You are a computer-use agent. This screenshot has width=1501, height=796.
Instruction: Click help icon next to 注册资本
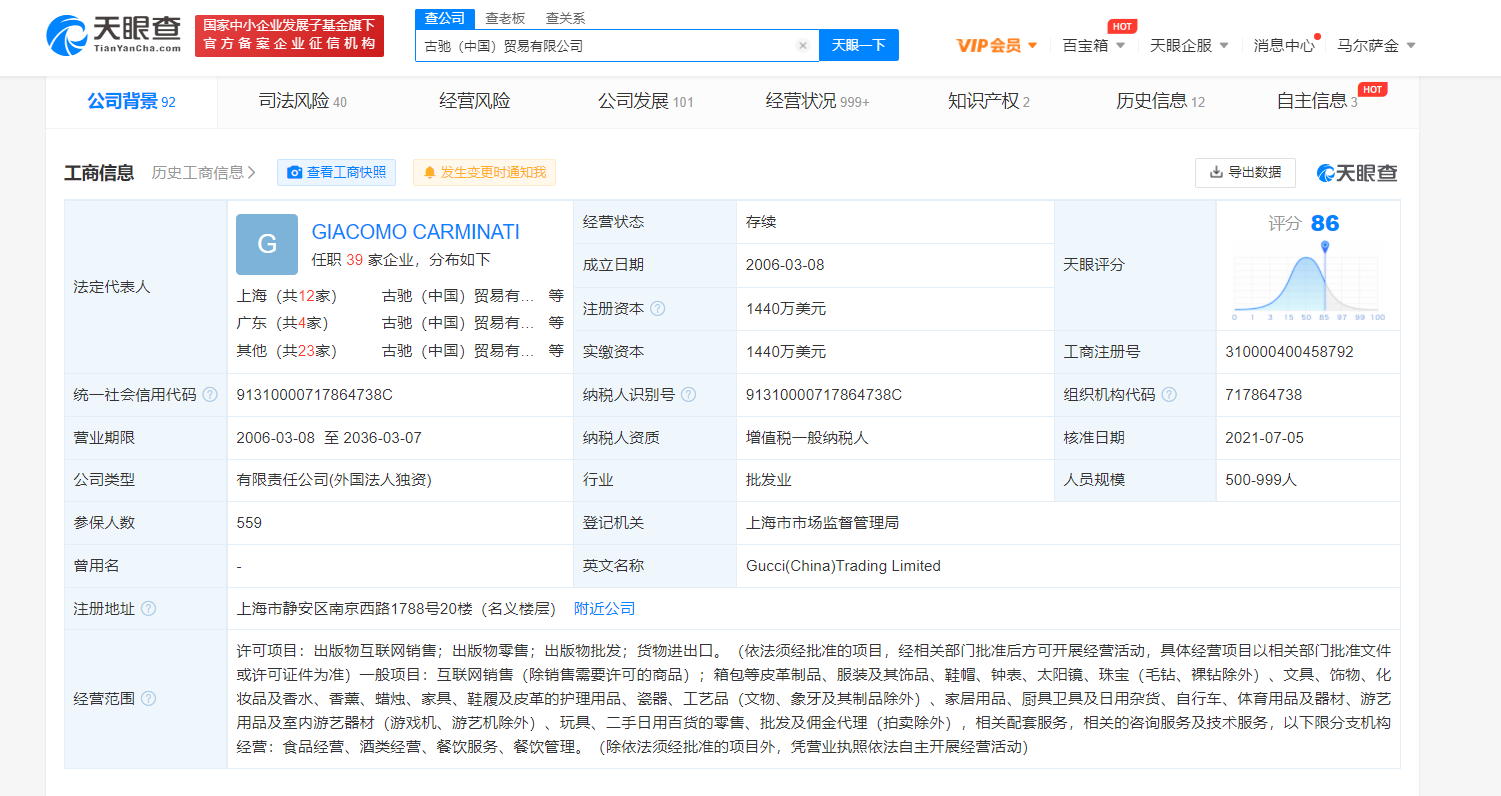(657, 309)
